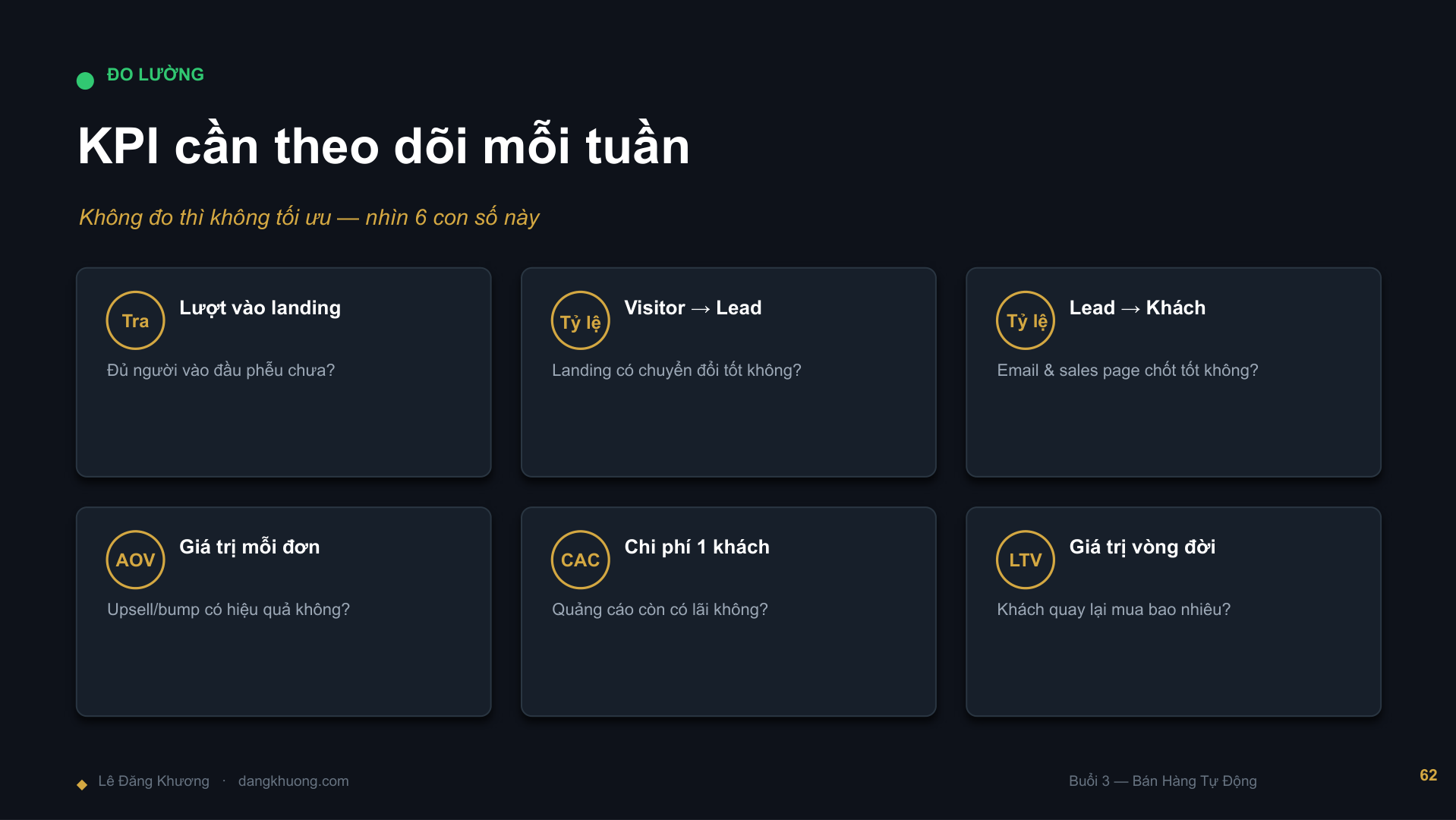Select the Tỷ lệ icon beside Lead → Khách

click(x=1025, y=320)
